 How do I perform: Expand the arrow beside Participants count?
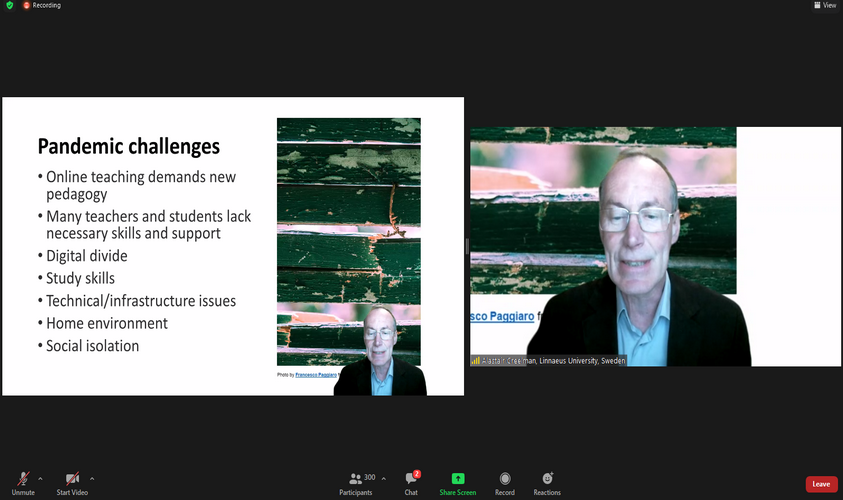click(x=383, y=478)
